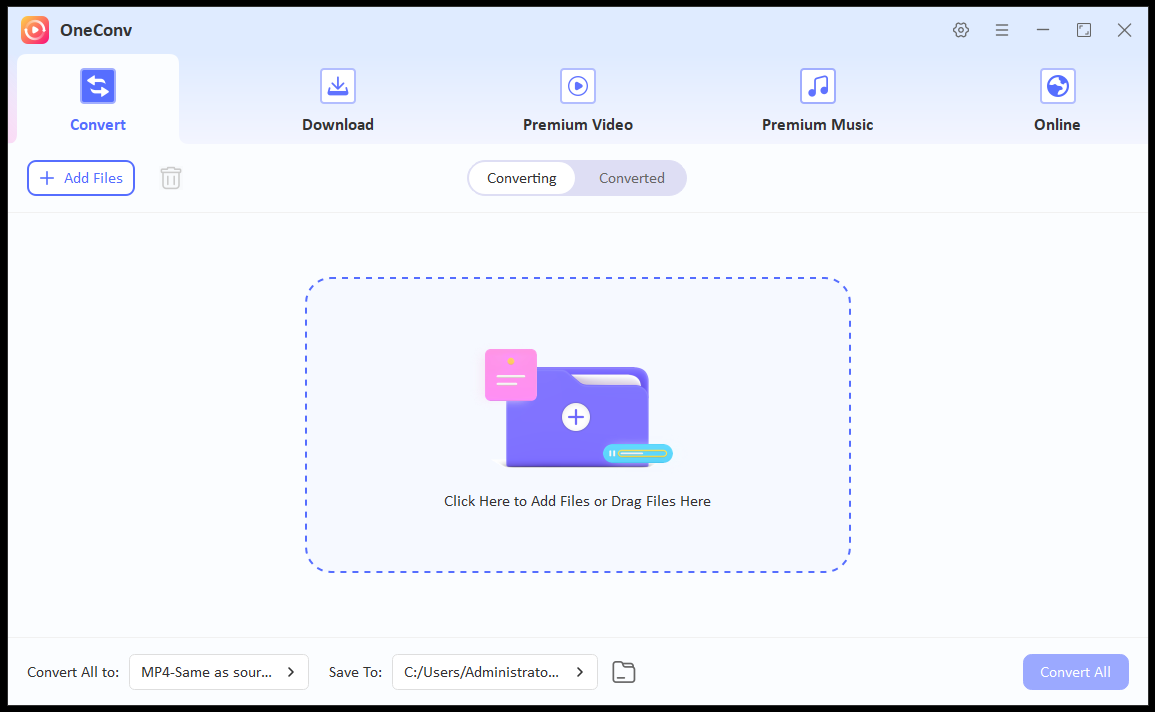Expand the Save To path dropdown

click(494, 672)
